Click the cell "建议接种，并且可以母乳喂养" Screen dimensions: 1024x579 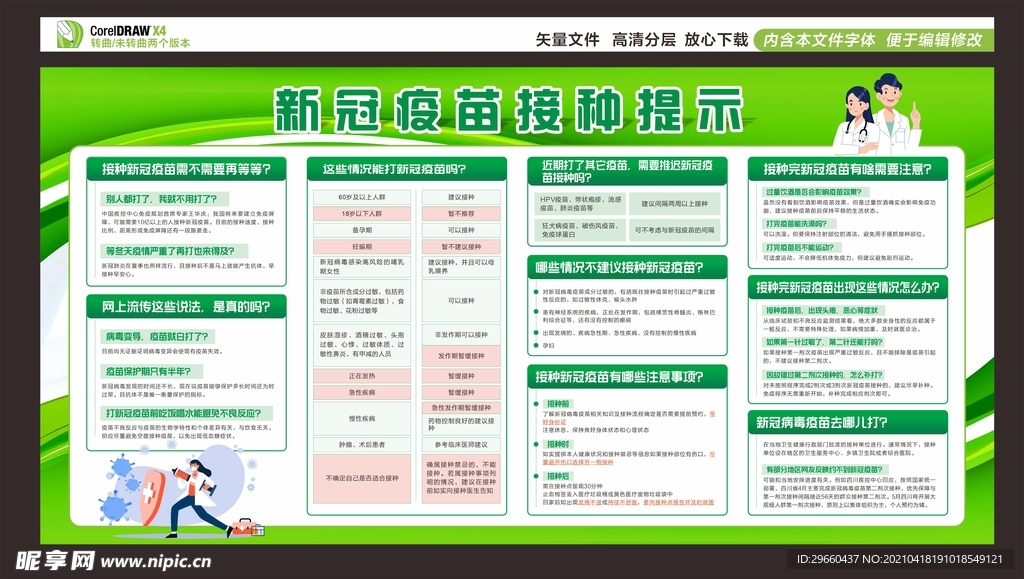click(461, 266)
